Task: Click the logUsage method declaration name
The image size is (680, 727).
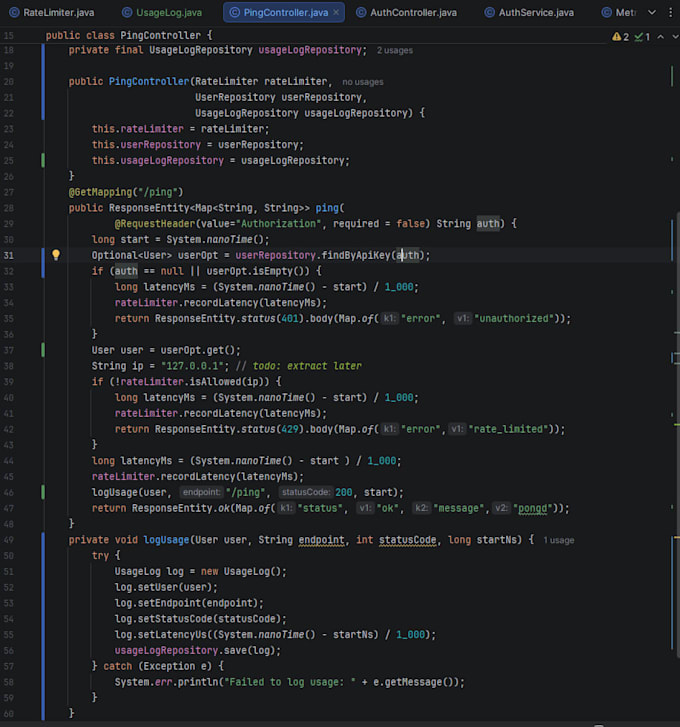Action: (x=166, y=540)
